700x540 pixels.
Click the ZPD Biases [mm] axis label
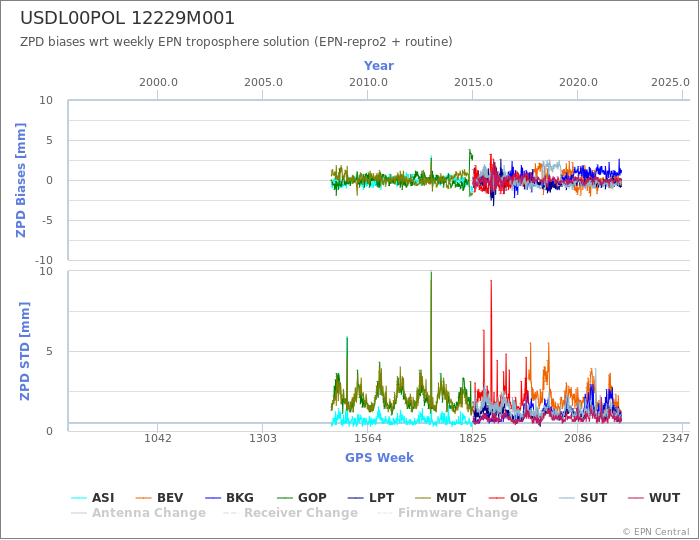21,180
